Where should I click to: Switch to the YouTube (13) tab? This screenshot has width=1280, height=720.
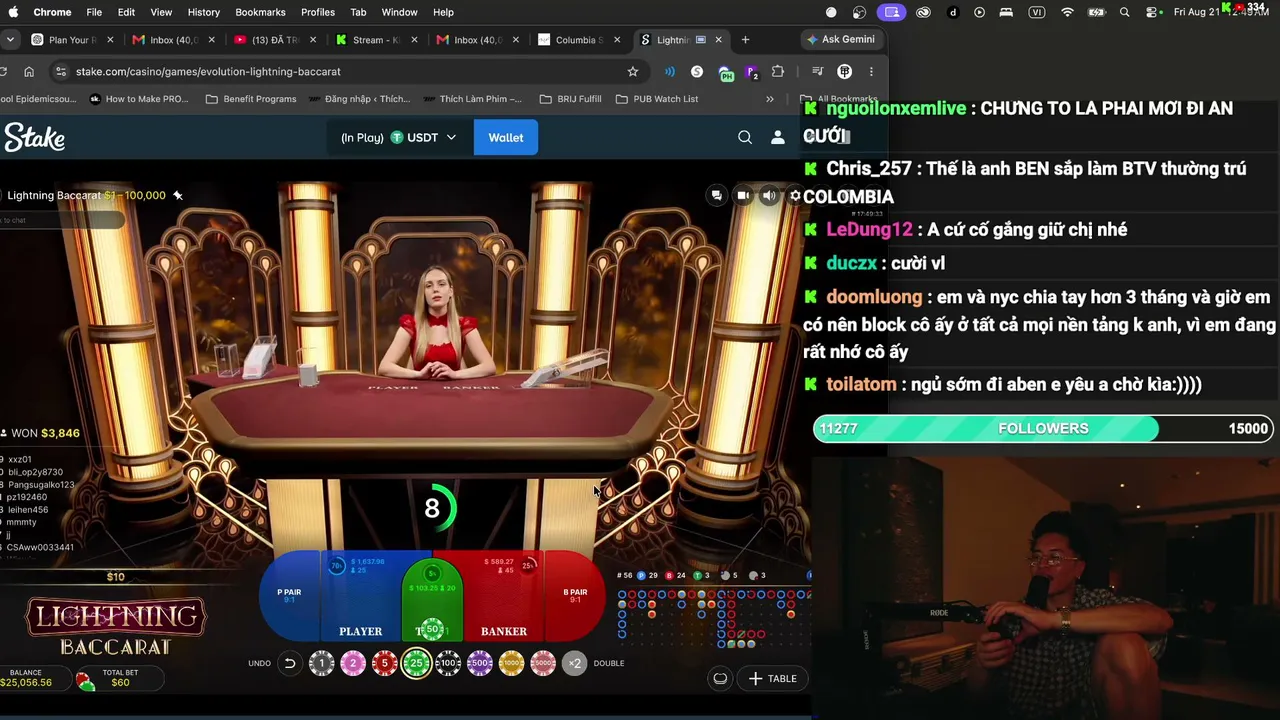pyautogui.click(x=274, y=40)
